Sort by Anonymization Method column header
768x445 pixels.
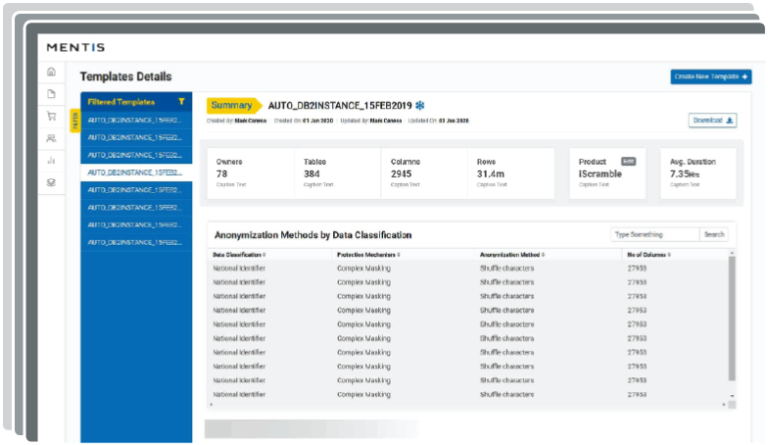click(518, 255)
